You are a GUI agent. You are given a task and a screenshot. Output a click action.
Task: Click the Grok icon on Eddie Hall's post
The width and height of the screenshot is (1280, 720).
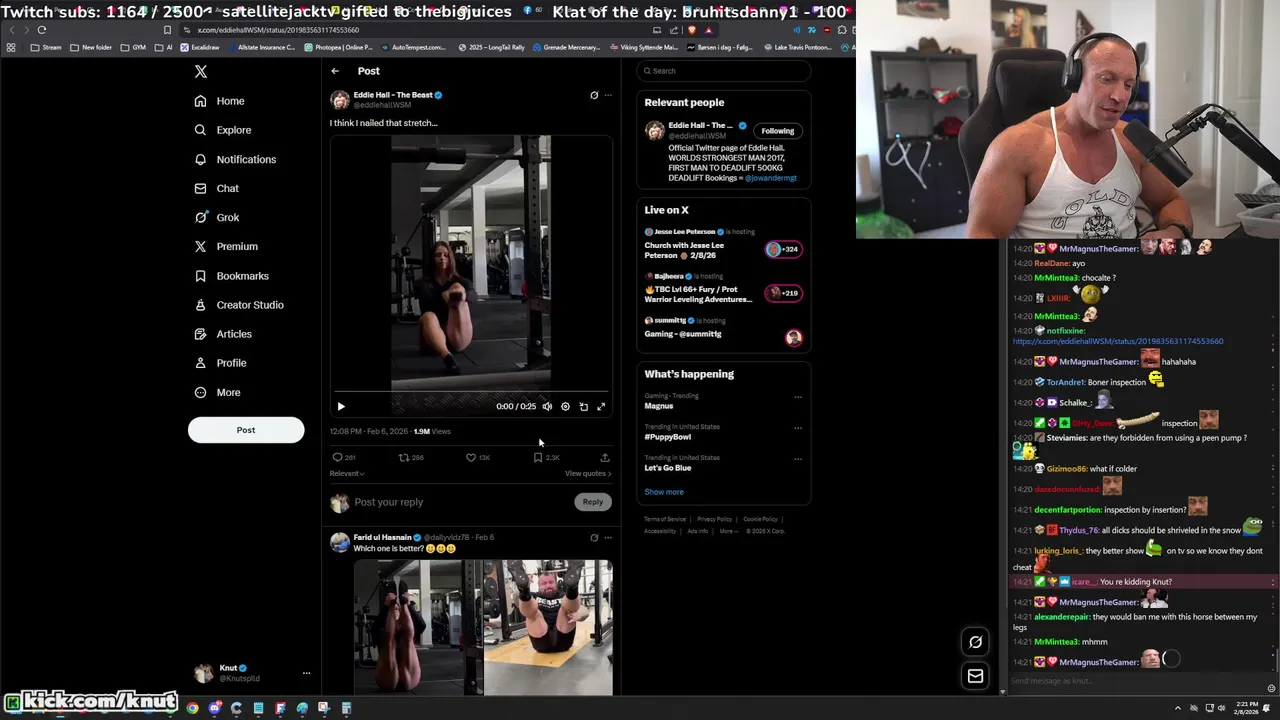pyautogui.click(x=594, y=95)
